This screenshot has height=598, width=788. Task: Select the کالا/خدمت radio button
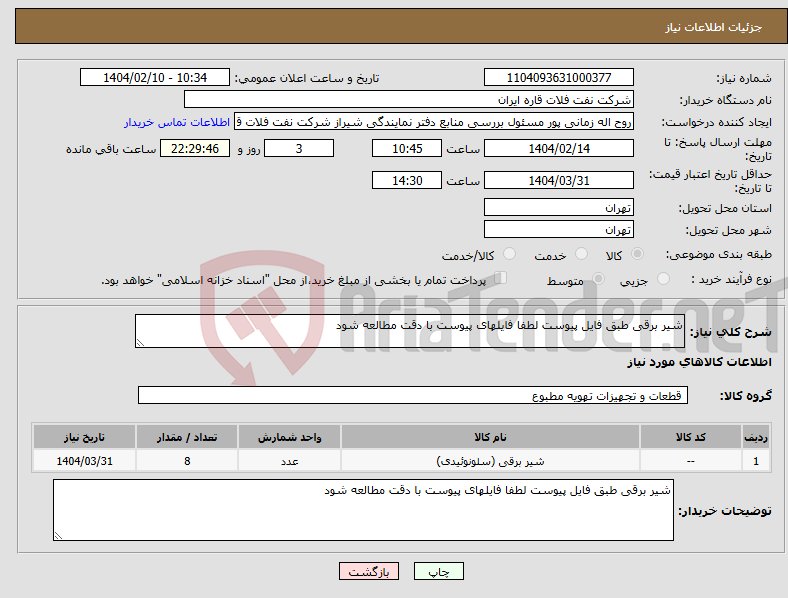[x=510, y=254]
